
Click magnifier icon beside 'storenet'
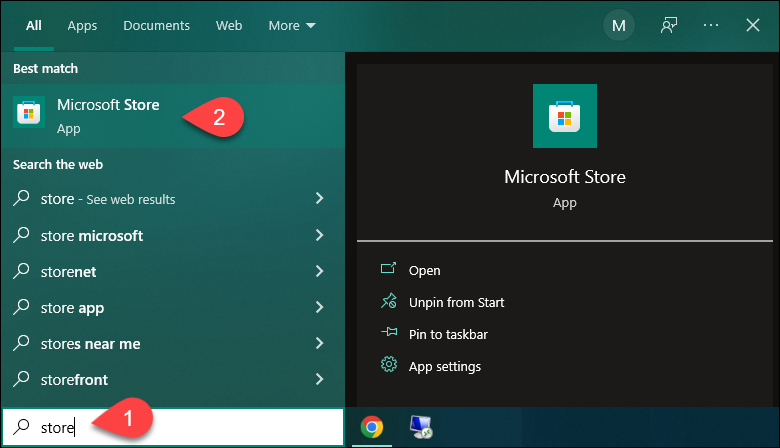point(21,270)
